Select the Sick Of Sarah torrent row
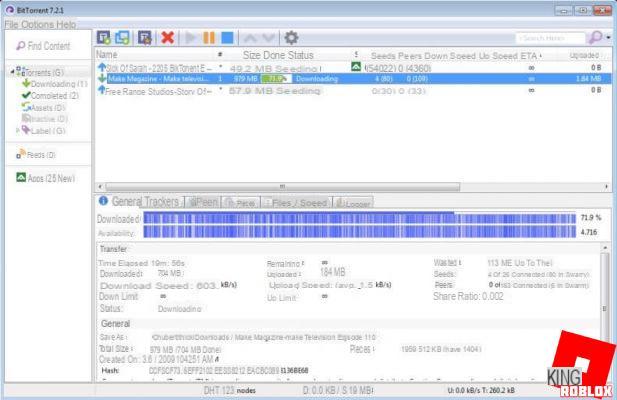 tap(353, 68)
